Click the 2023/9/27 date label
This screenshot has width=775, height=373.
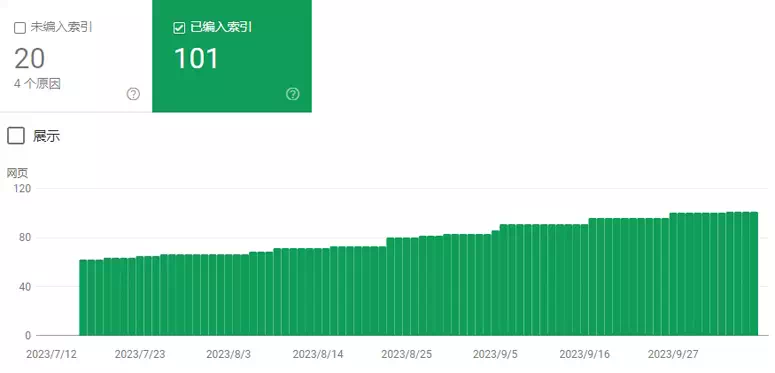click(674, 355)
